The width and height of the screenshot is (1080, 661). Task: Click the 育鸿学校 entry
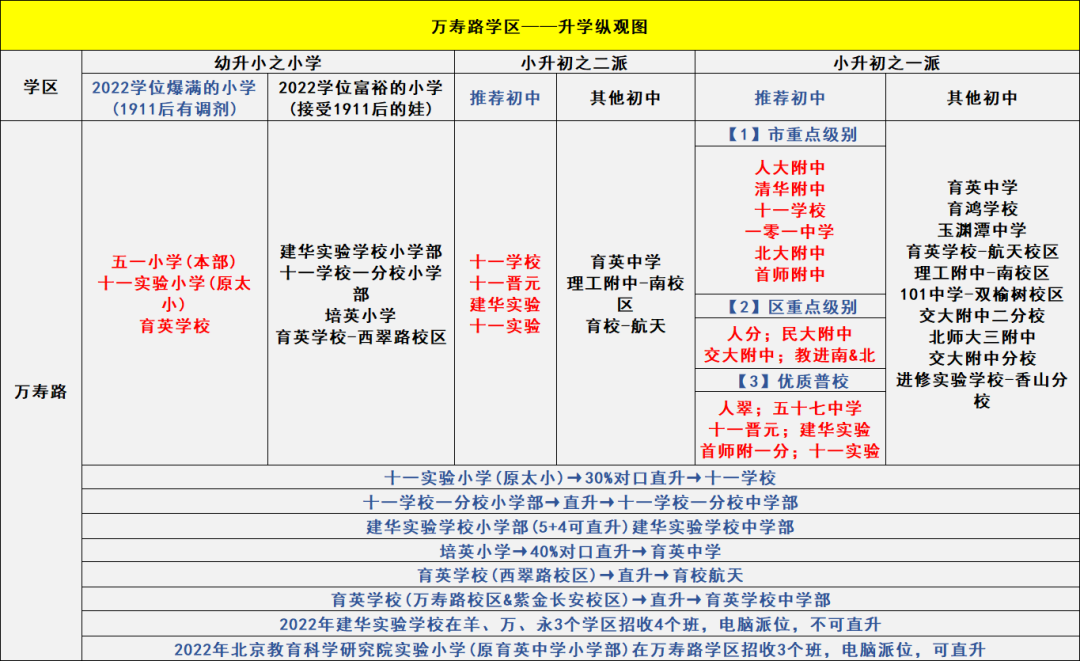coord(982,209)
